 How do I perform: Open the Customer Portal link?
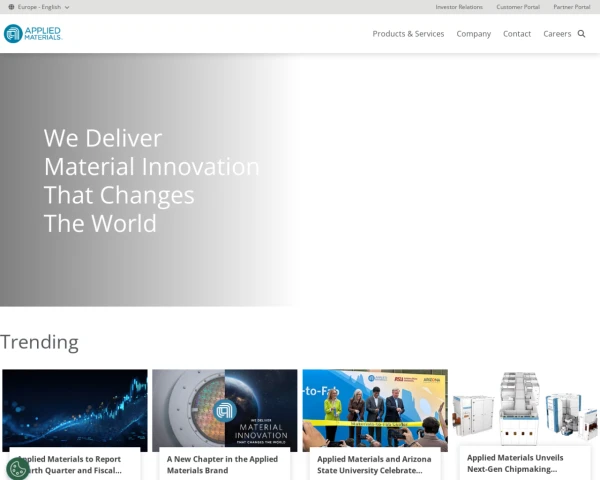(x=518, y=7)
